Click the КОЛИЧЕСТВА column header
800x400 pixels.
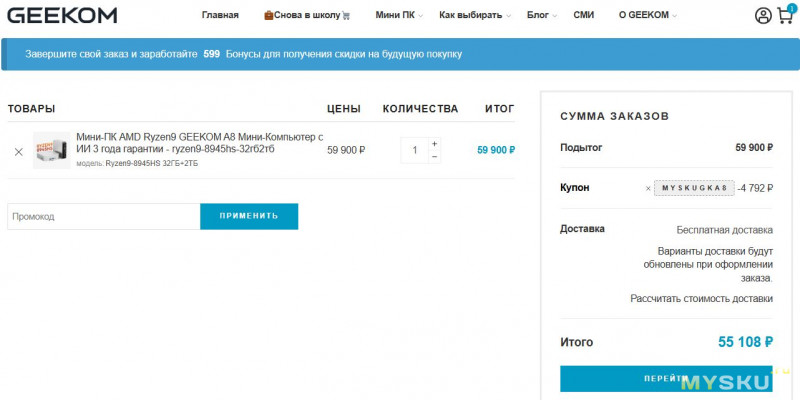tap(420, 109)
